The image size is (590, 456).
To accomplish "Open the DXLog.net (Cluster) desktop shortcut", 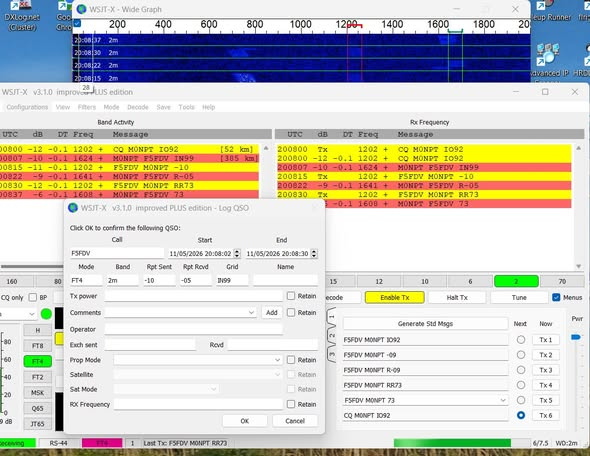I will pos(21,15).
